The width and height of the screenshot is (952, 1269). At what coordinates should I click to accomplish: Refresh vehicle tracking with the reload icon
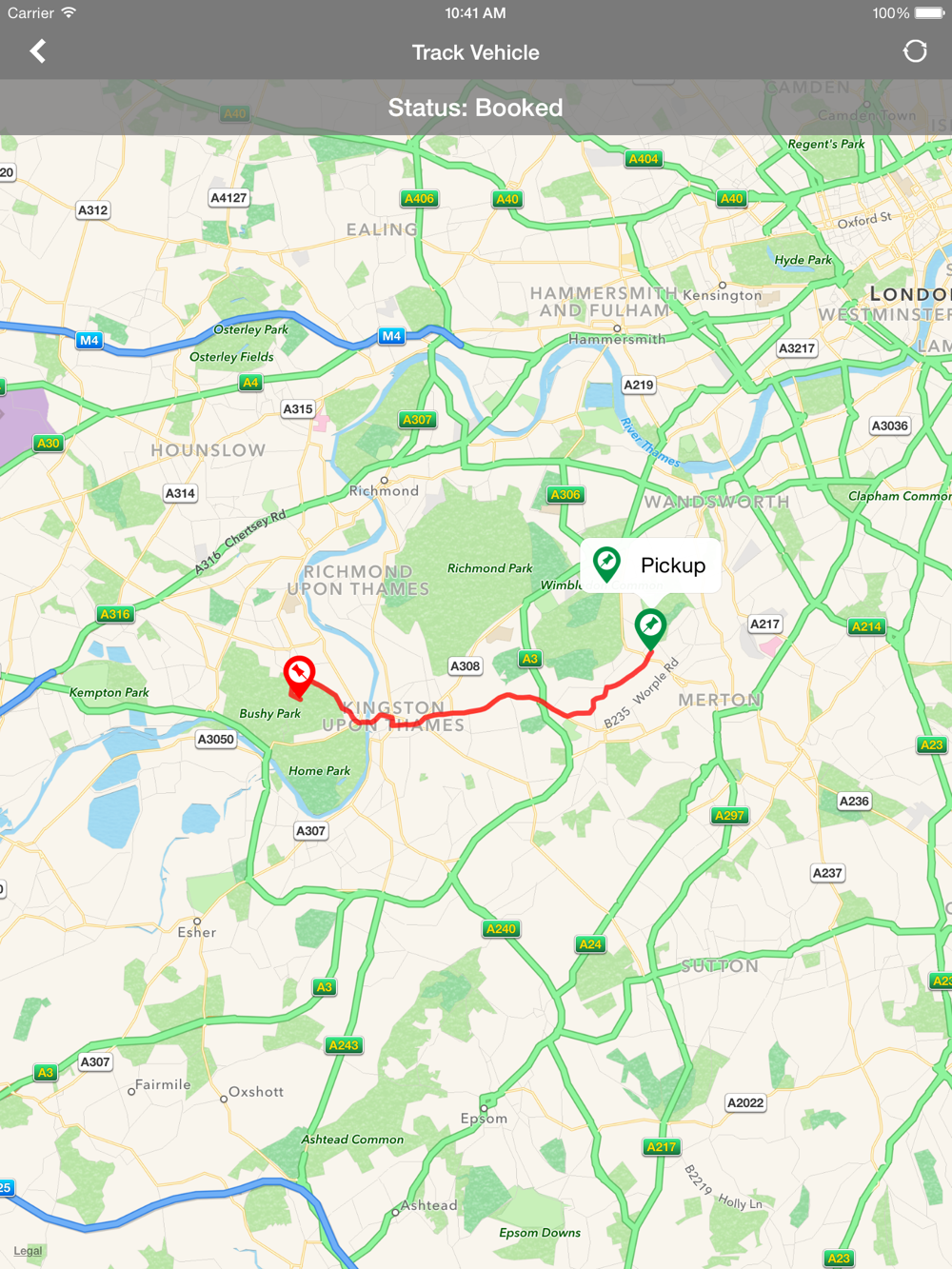coord(914,51)
